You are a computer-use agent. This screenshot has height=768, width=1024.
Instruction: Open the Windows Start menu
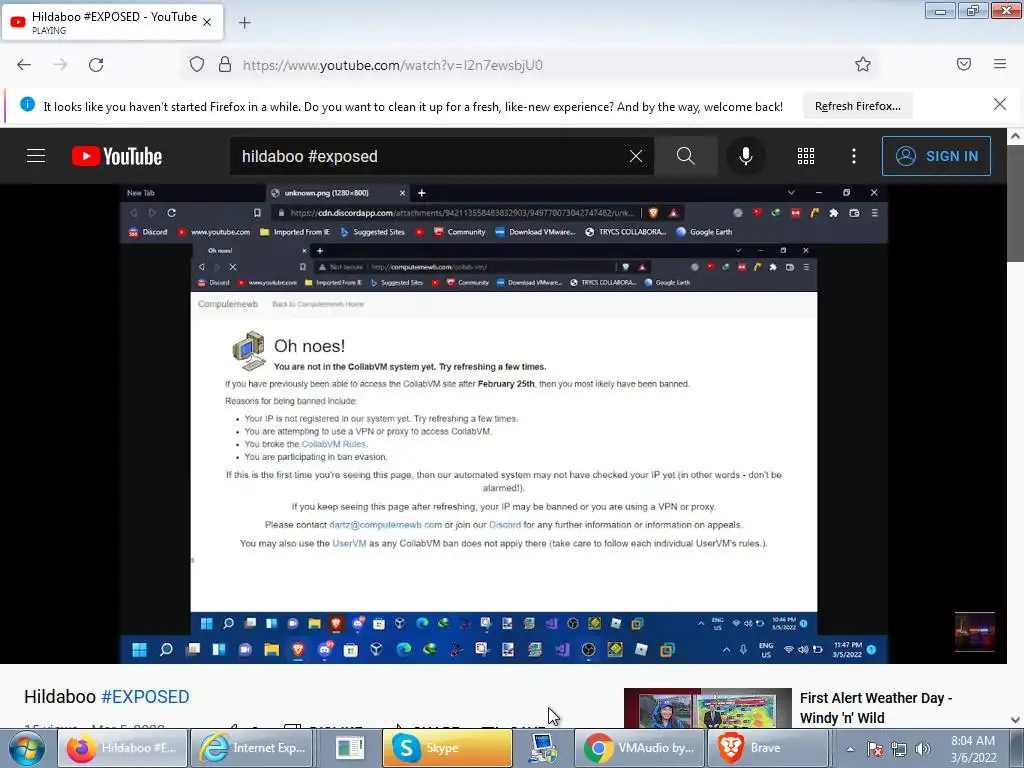coord(26,748)
